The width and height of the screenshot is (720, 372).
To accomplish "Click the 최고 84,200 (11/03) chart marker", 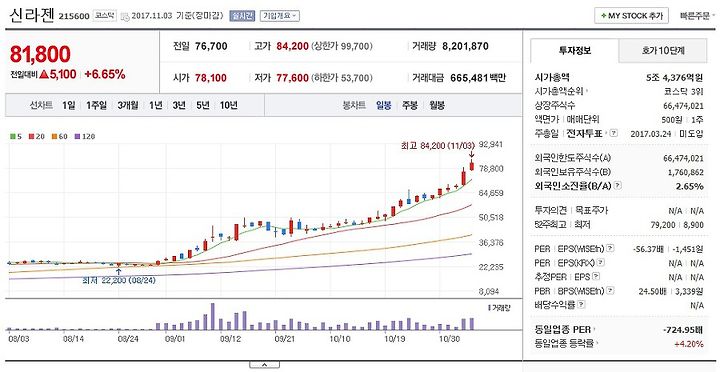I will [437, 146].
